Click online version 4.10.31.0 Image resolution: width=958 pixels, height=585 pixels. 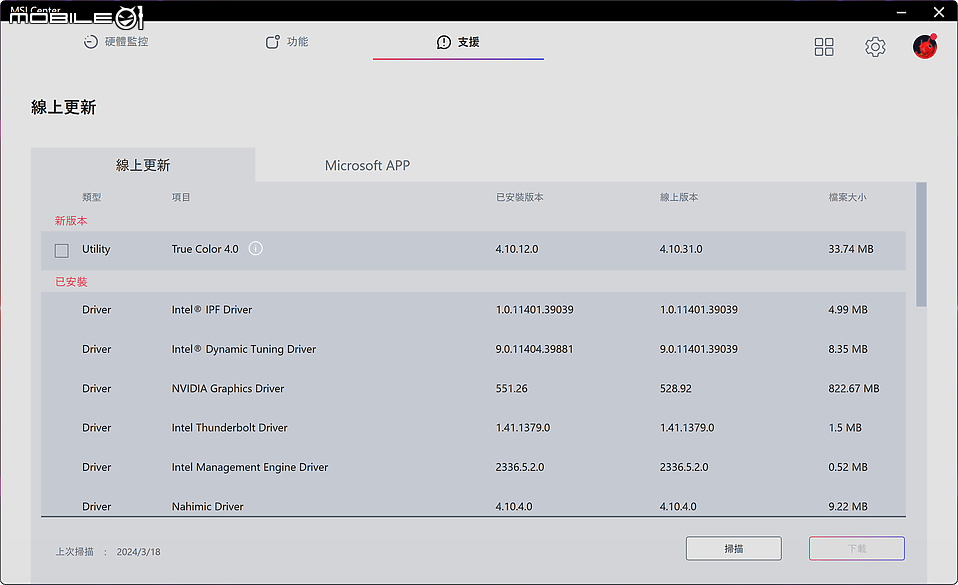681,249
